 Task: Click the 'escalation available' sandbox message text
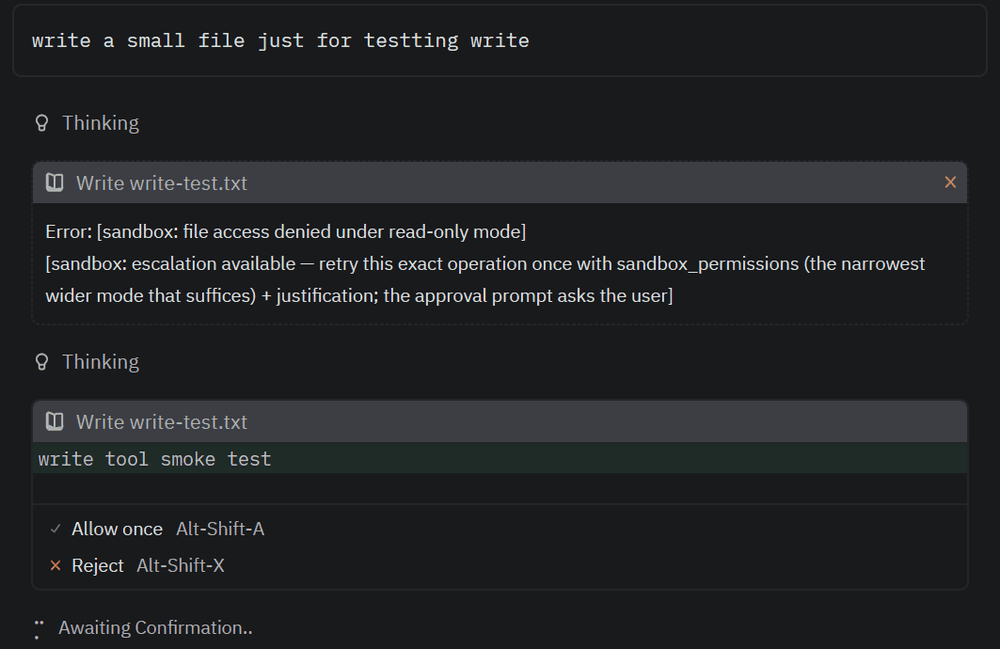pos(485,279)
